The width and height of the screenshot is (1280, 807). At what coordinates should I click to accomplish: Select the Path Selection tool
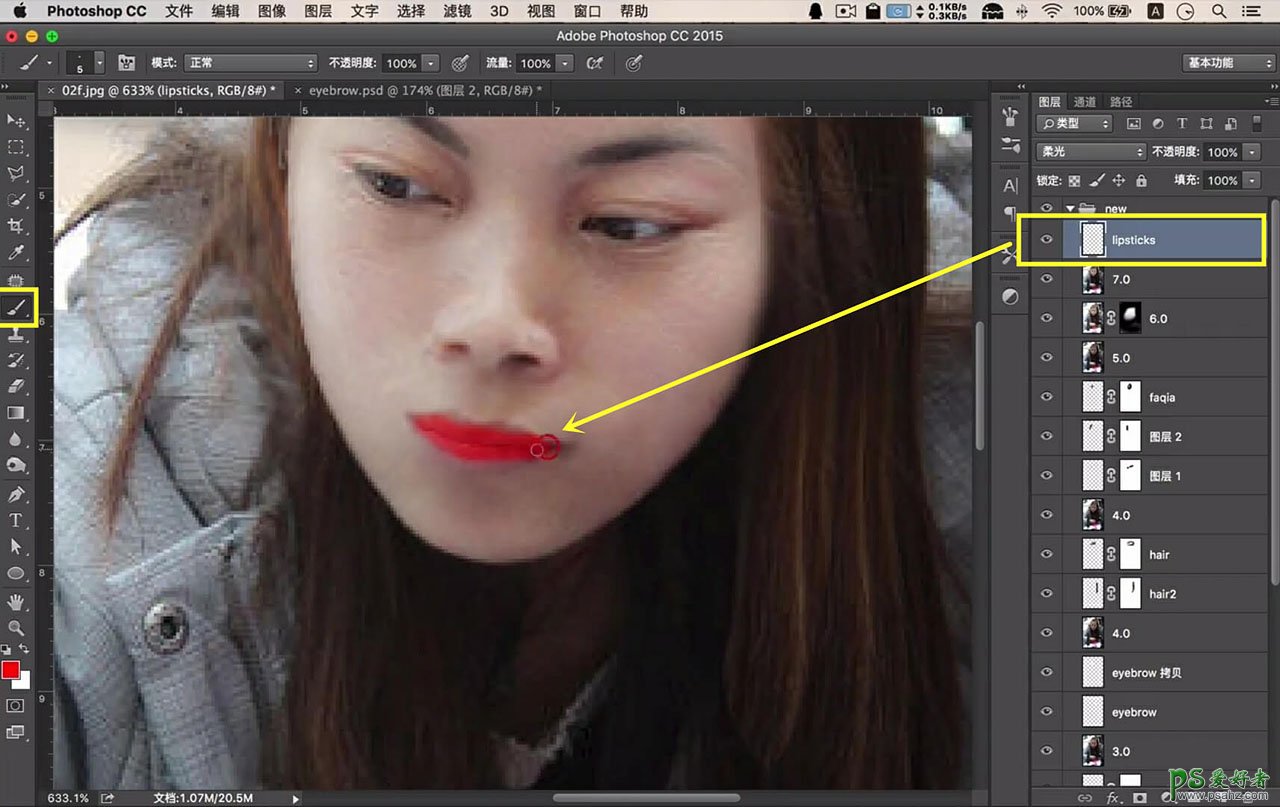[16, 546]
